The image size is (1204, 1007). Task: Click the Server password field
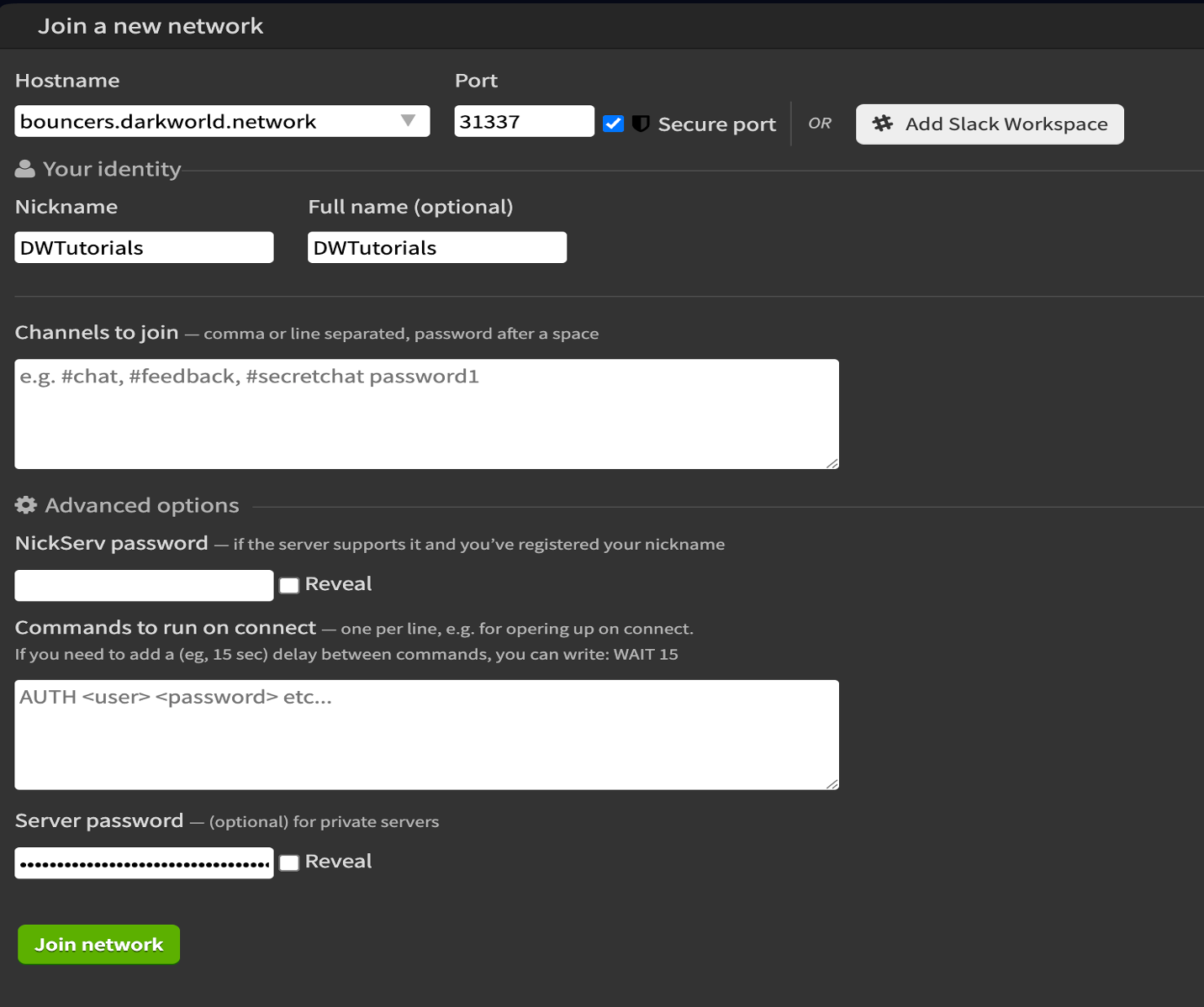point(144,862)
